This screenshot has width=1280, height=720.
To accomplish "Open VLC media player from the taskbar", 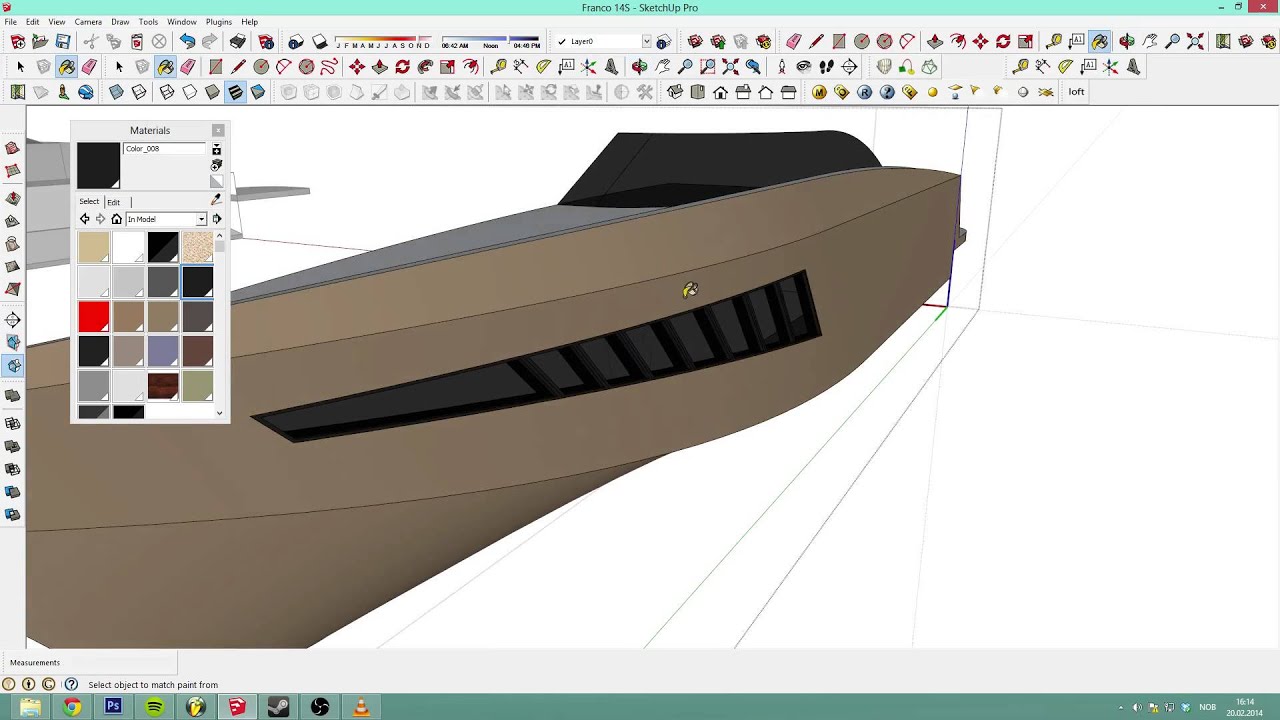I will click(361, 707).
